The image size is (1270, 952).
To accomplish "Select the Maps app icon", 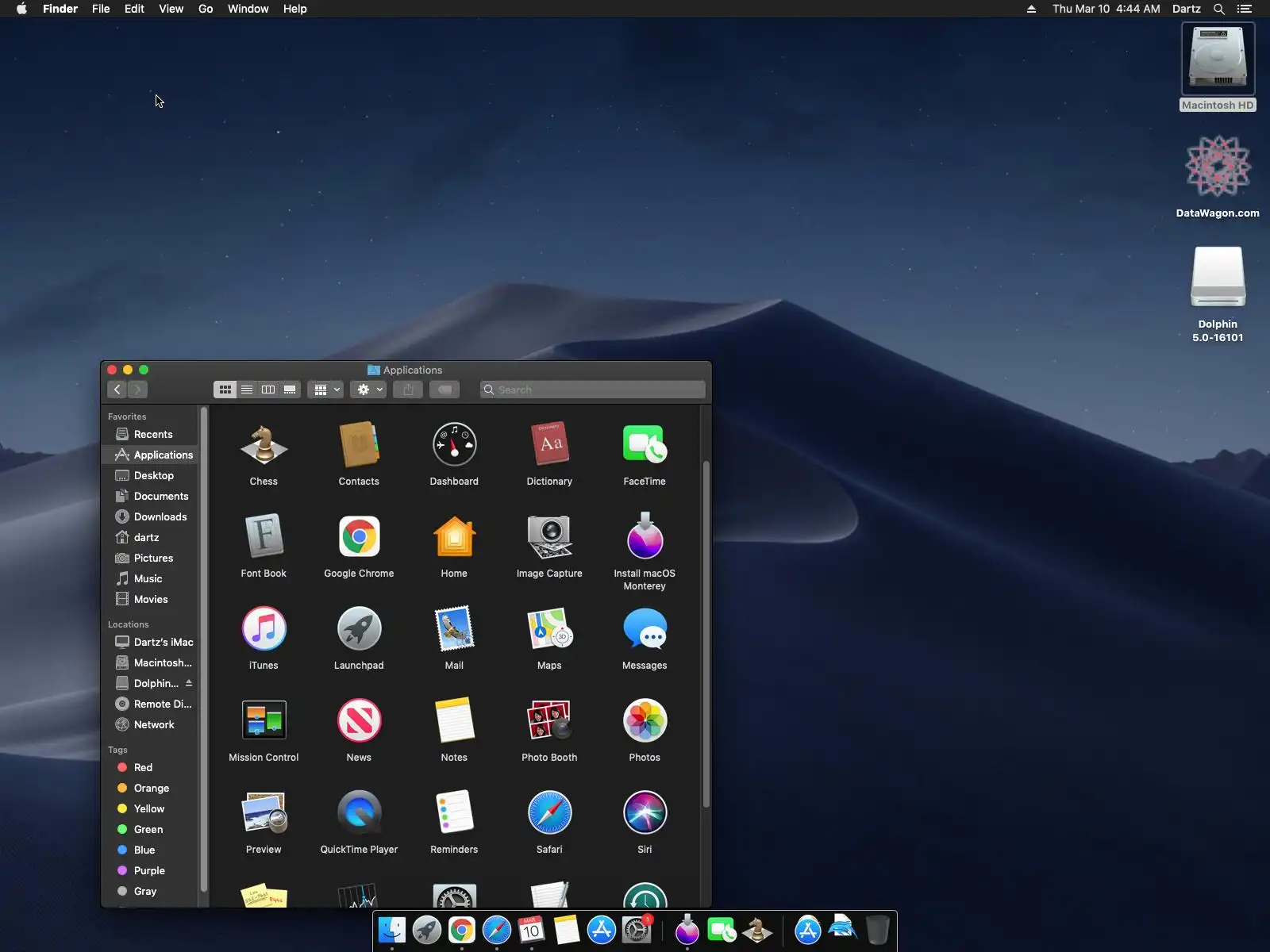I will 549,629.
